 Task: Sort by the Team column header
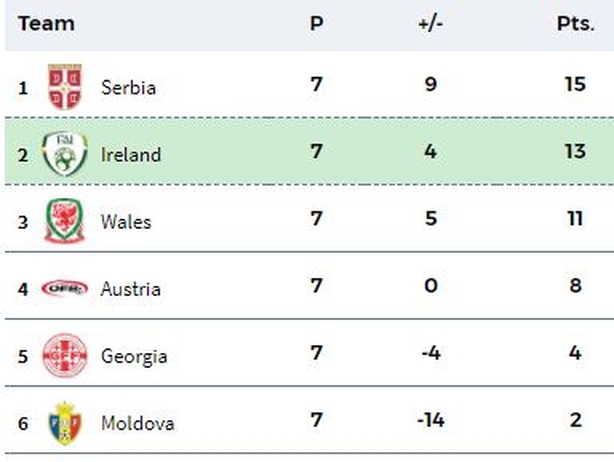46,23
